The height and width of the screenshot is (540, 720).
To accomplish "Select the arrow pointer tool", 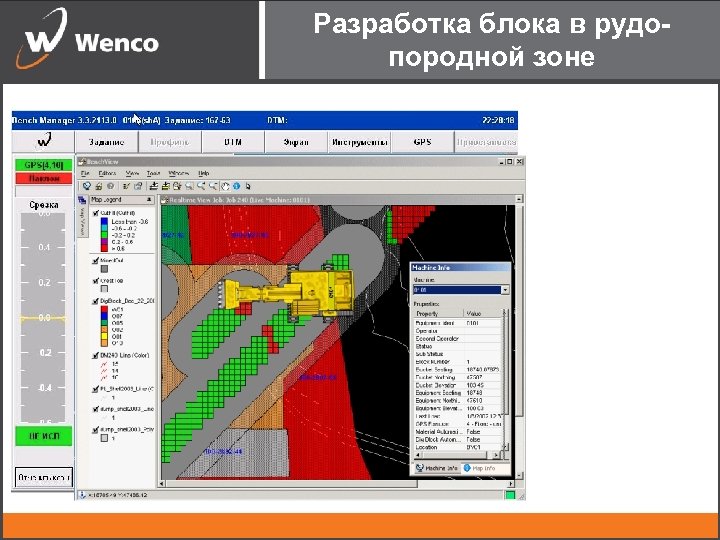I will (x=248, y=186).
